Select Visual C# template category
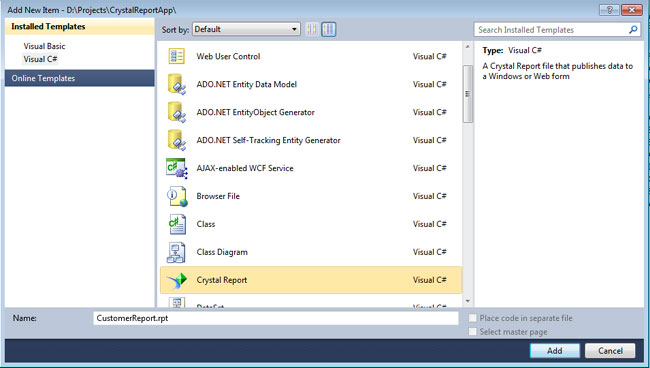650x368 pixels. 40,59
